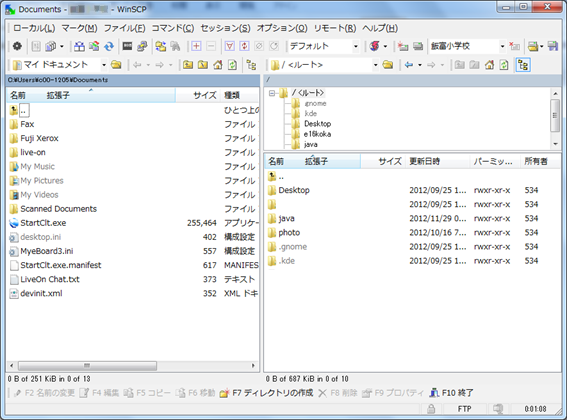The width and height of the screenshot is (567, 420).
Task: Click remote home directory icon
Action: point(489,65)
